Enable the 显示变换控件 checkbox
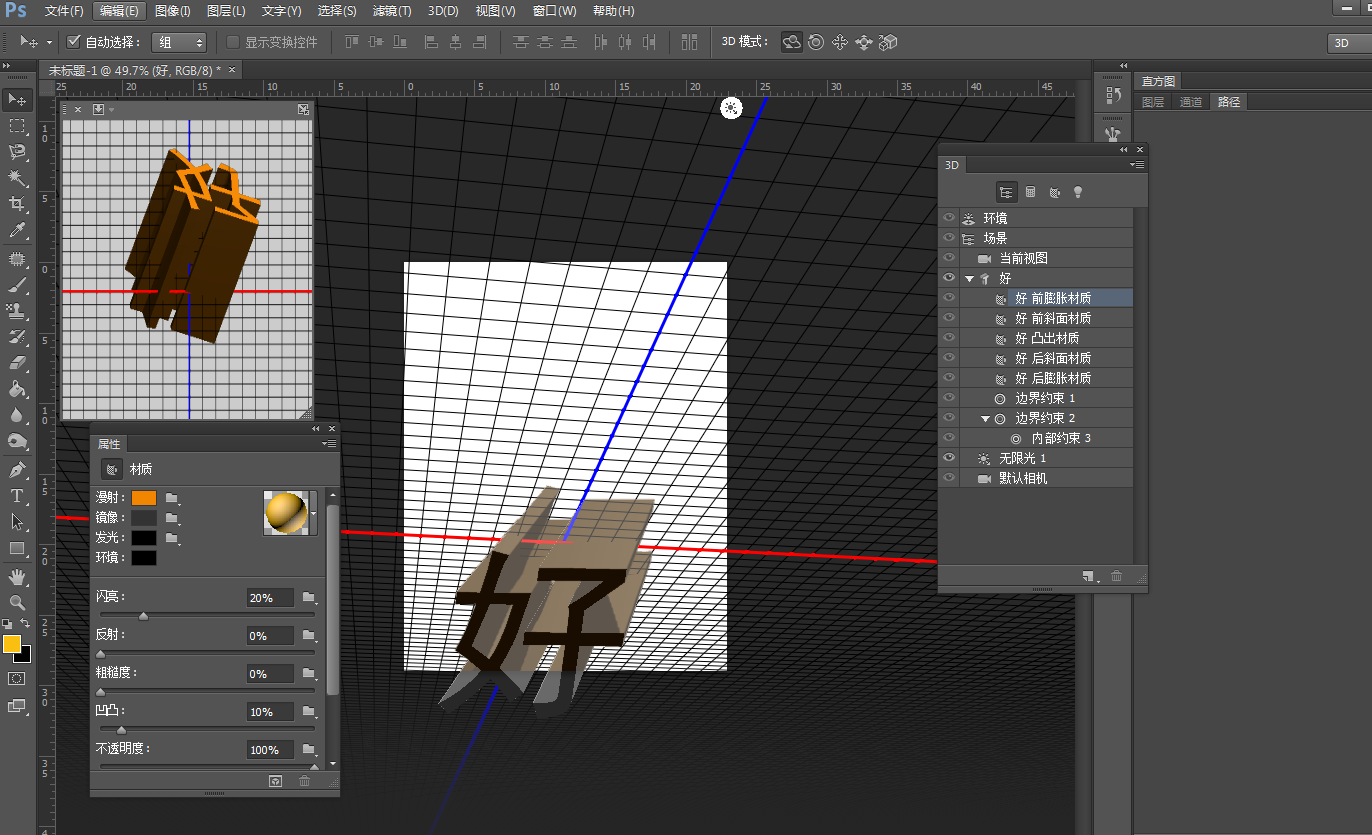 click(x=233, y=42)
